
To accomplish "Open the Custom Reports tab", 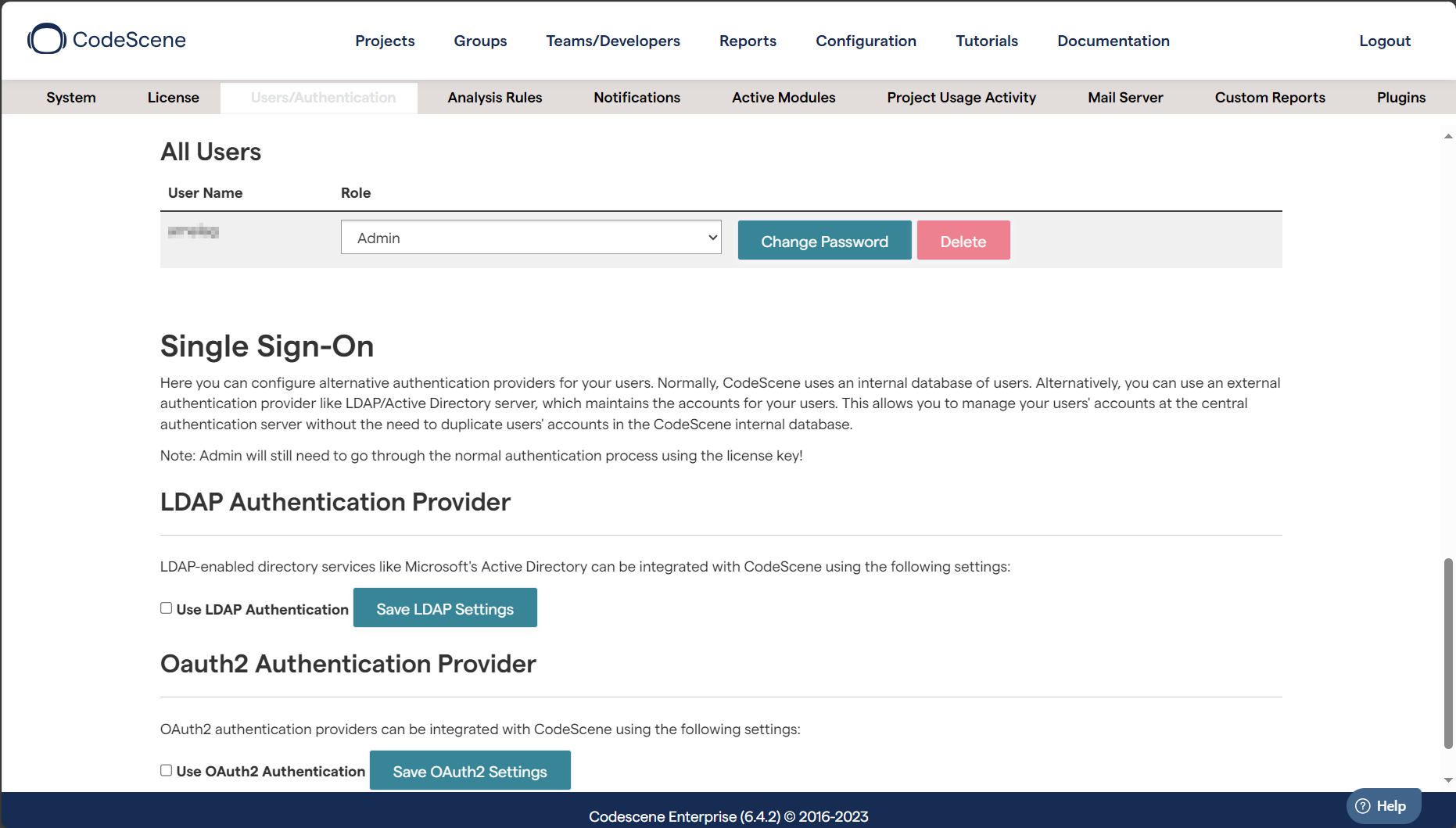I will coord(1270,98).
